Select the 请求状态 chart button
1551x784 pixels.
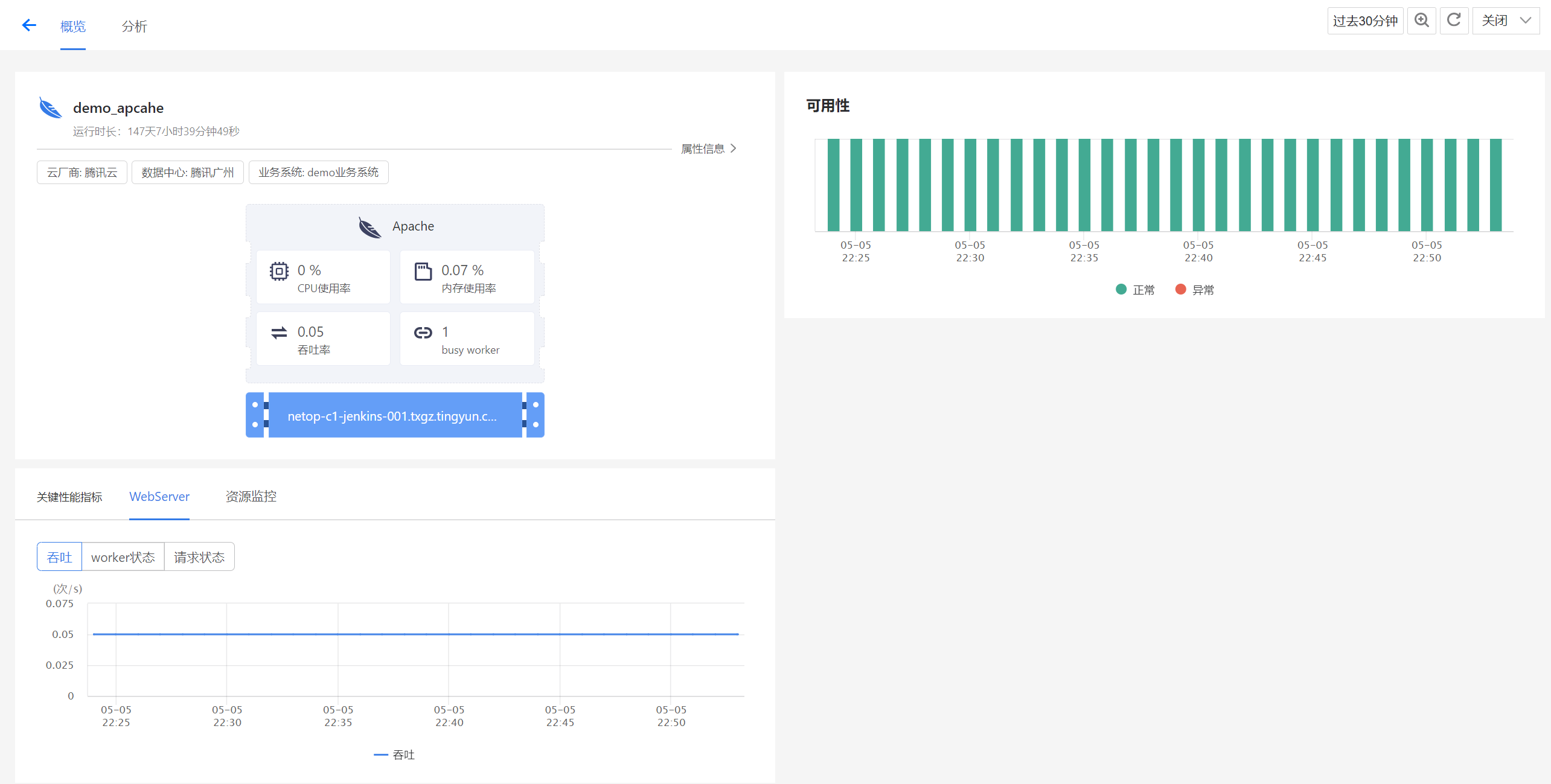coord(199,556)
